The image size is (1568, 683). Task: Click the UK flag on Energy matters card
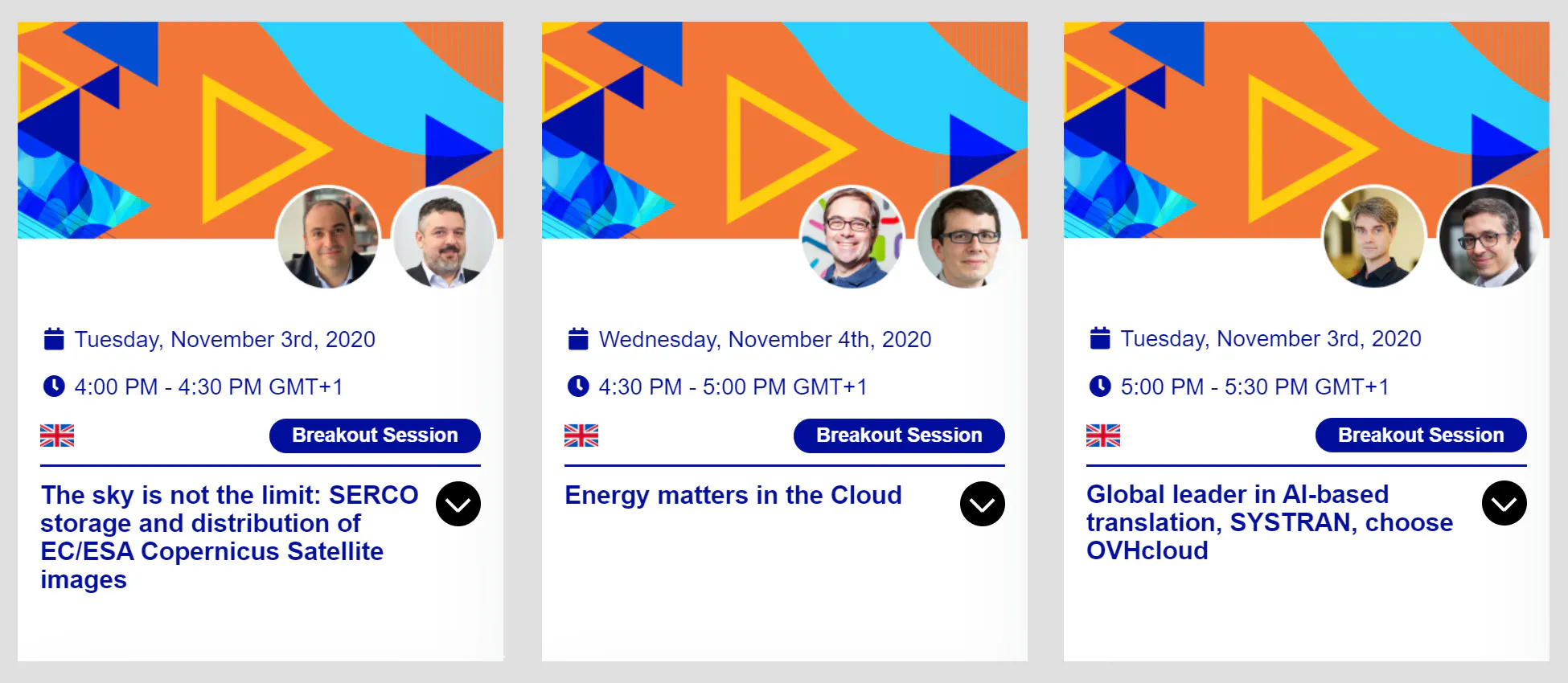(581, 436)
